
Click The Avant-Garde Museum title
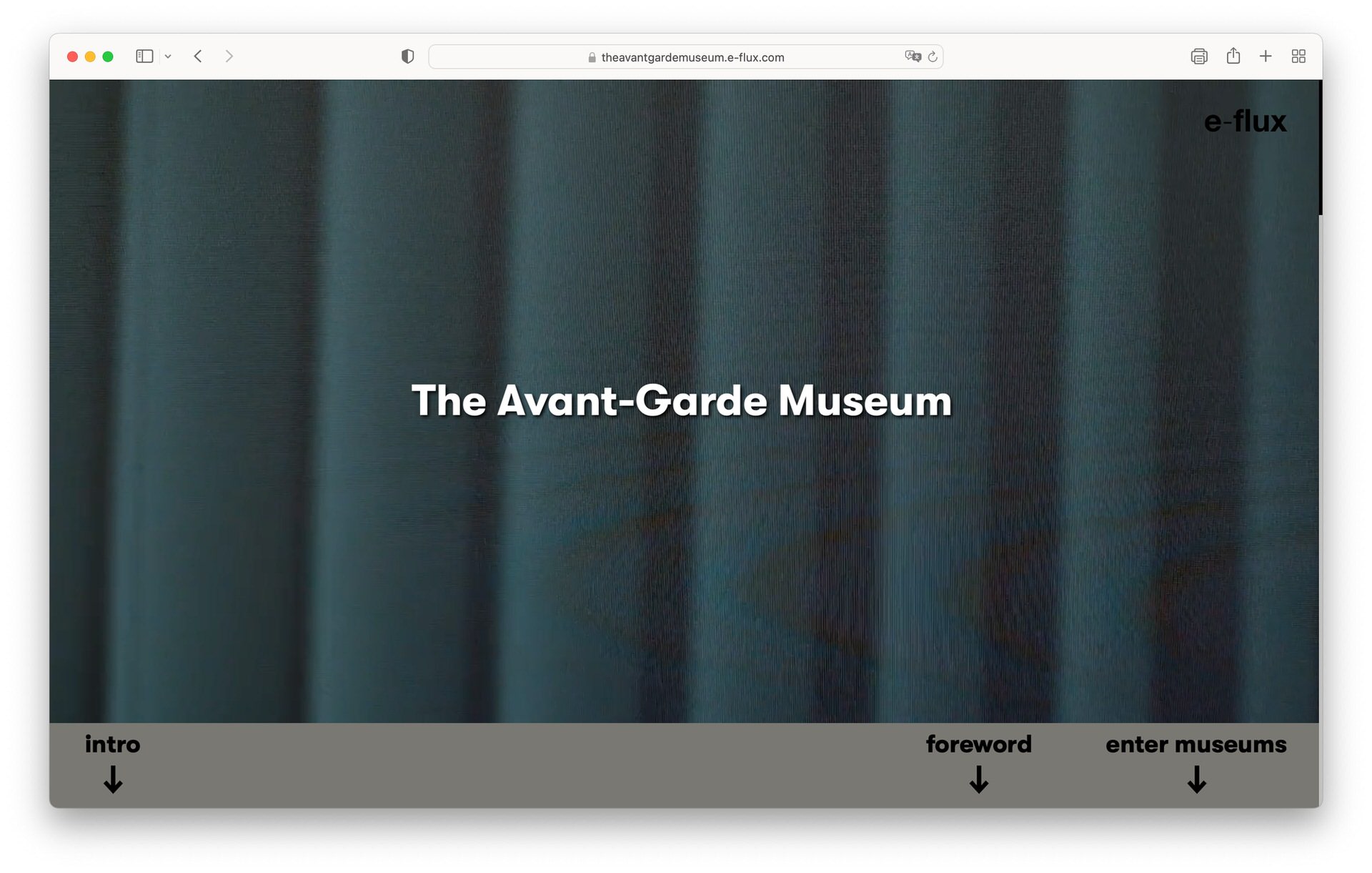coord(681,400)
